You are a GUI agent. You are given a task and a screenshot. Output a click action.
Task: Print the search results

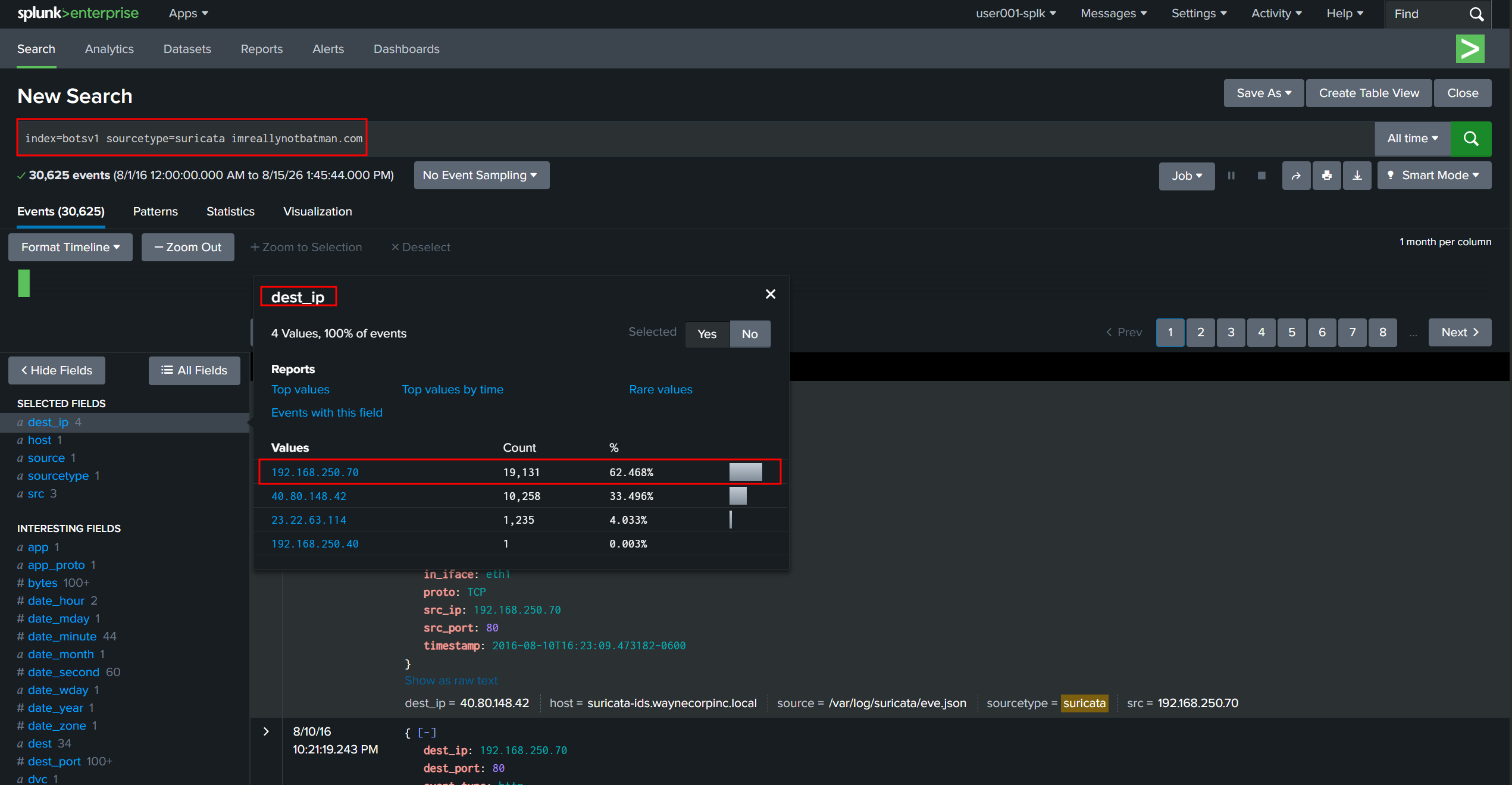pyautogui.click(x=1327, y=176)
